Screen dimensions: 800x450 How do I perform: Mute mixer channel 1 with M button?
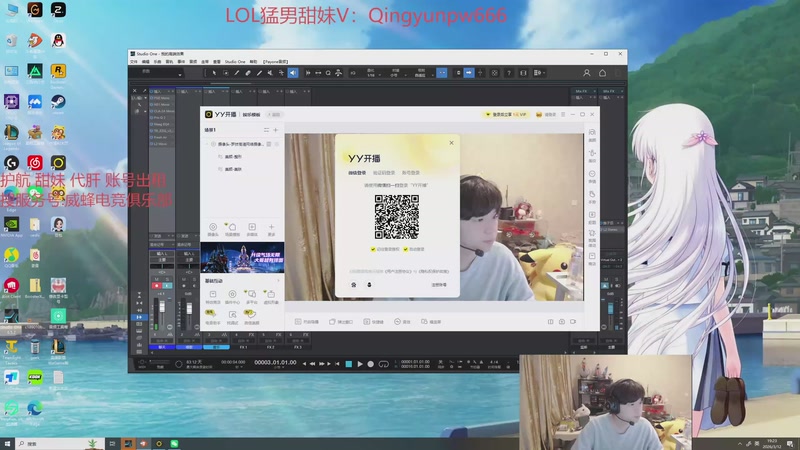157,280
